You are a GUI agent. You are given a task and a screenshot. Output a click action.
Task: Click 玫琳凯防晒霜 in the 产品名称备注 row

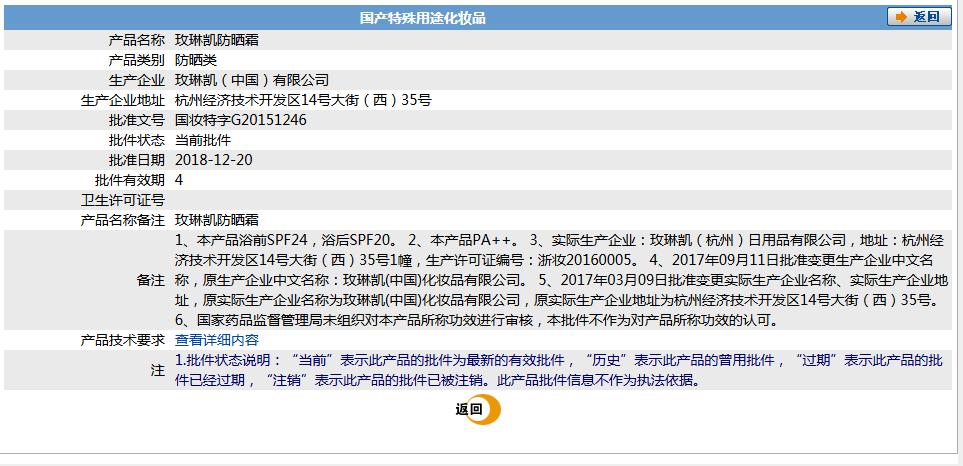tap(217, 220)
